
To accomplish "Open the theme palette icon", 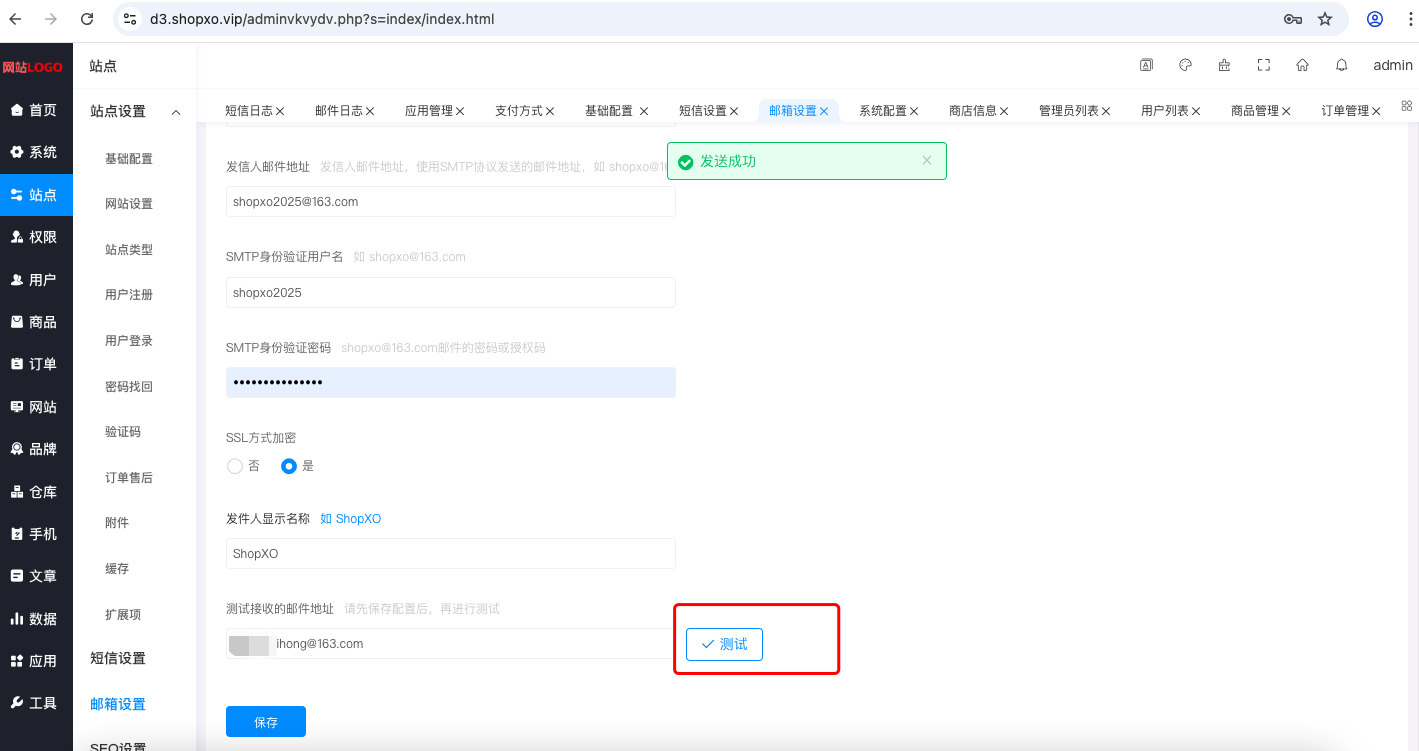I will [1186, 65].
